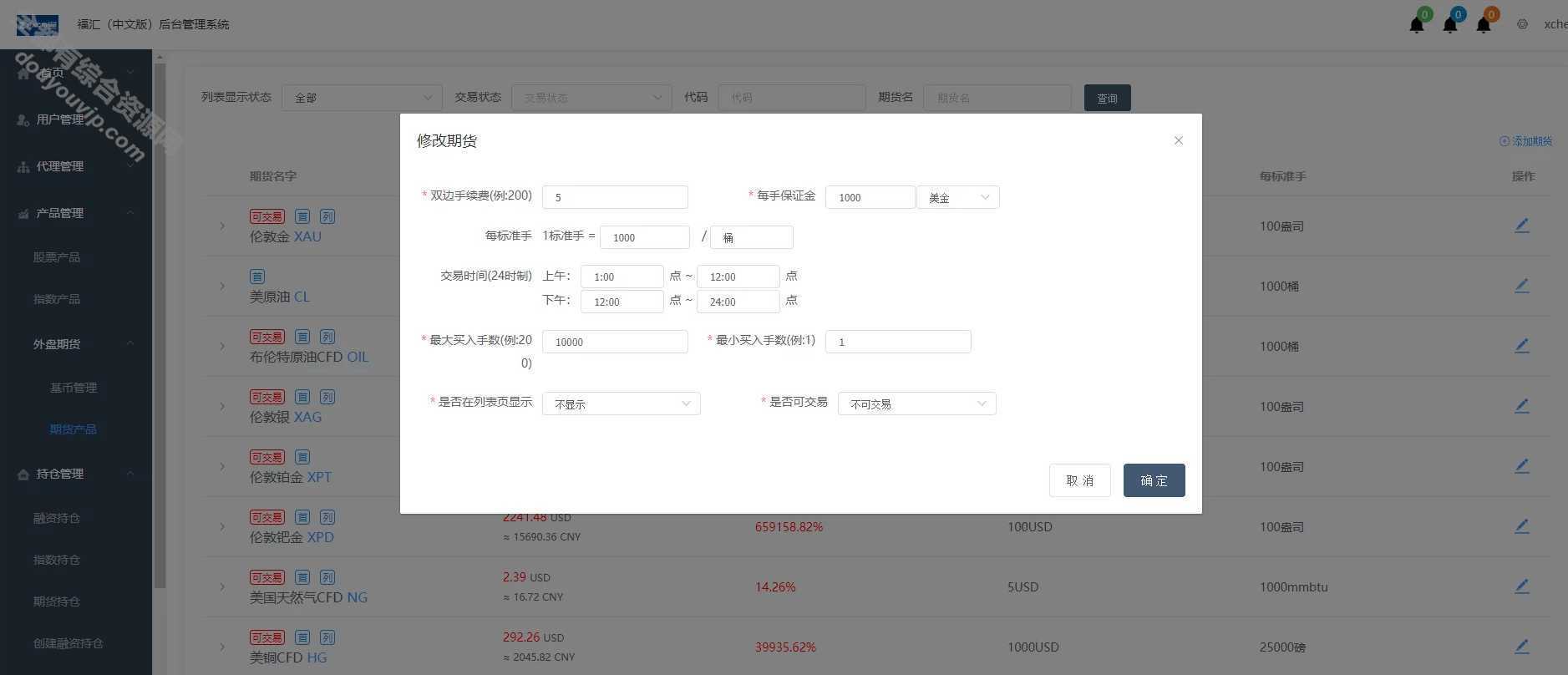This screenshot has width=1568, height=675.
Task: Click the 最小买入手数 input field
Action: pyautogui.click(x=898, y=342)
